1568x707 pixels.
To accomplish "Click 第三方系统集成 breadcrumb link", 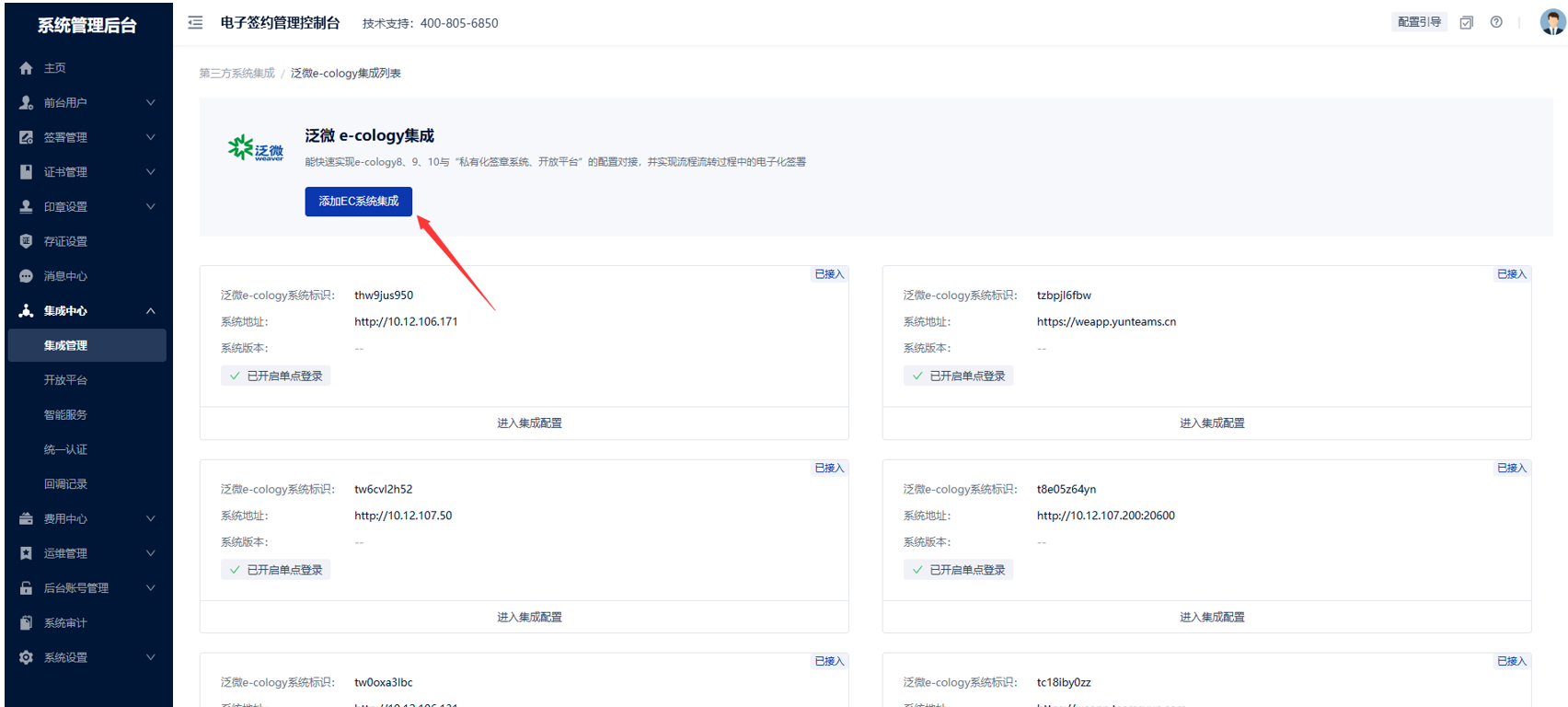I will point(236,74).
